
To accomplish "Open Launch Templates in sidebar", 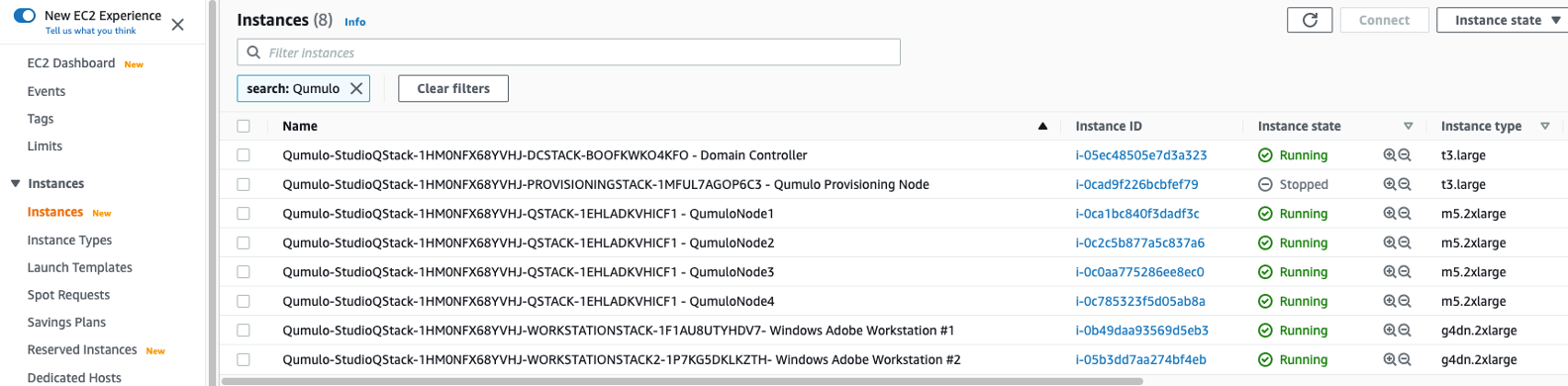I will (x=79, y=268).
